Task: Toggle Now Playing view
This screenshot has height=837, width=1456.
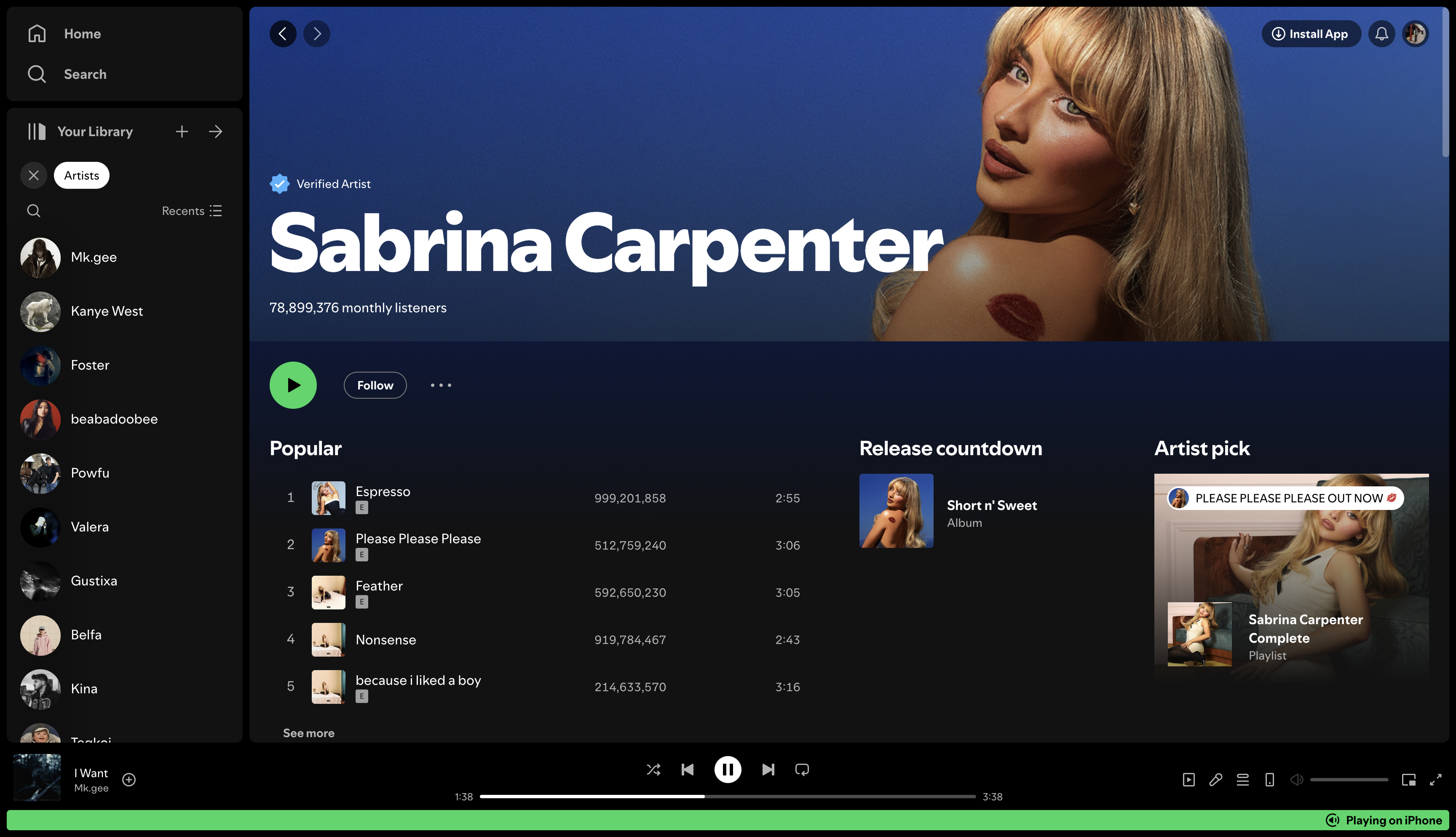Action: pyautogui.click(x=1189, y=780)
